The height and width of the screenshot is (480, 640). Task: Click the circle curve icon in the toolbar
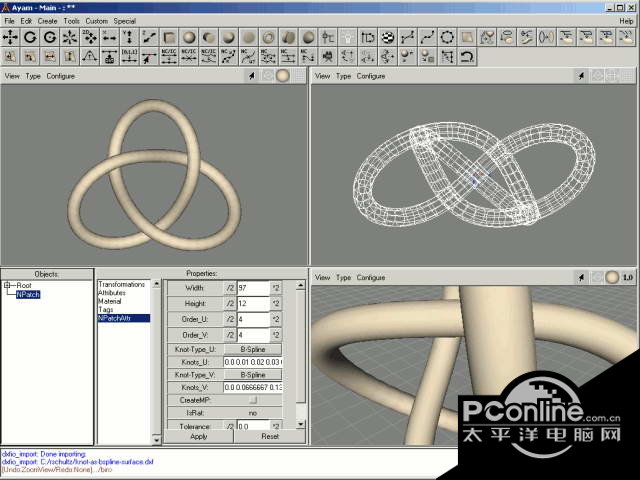click(447, 37)
